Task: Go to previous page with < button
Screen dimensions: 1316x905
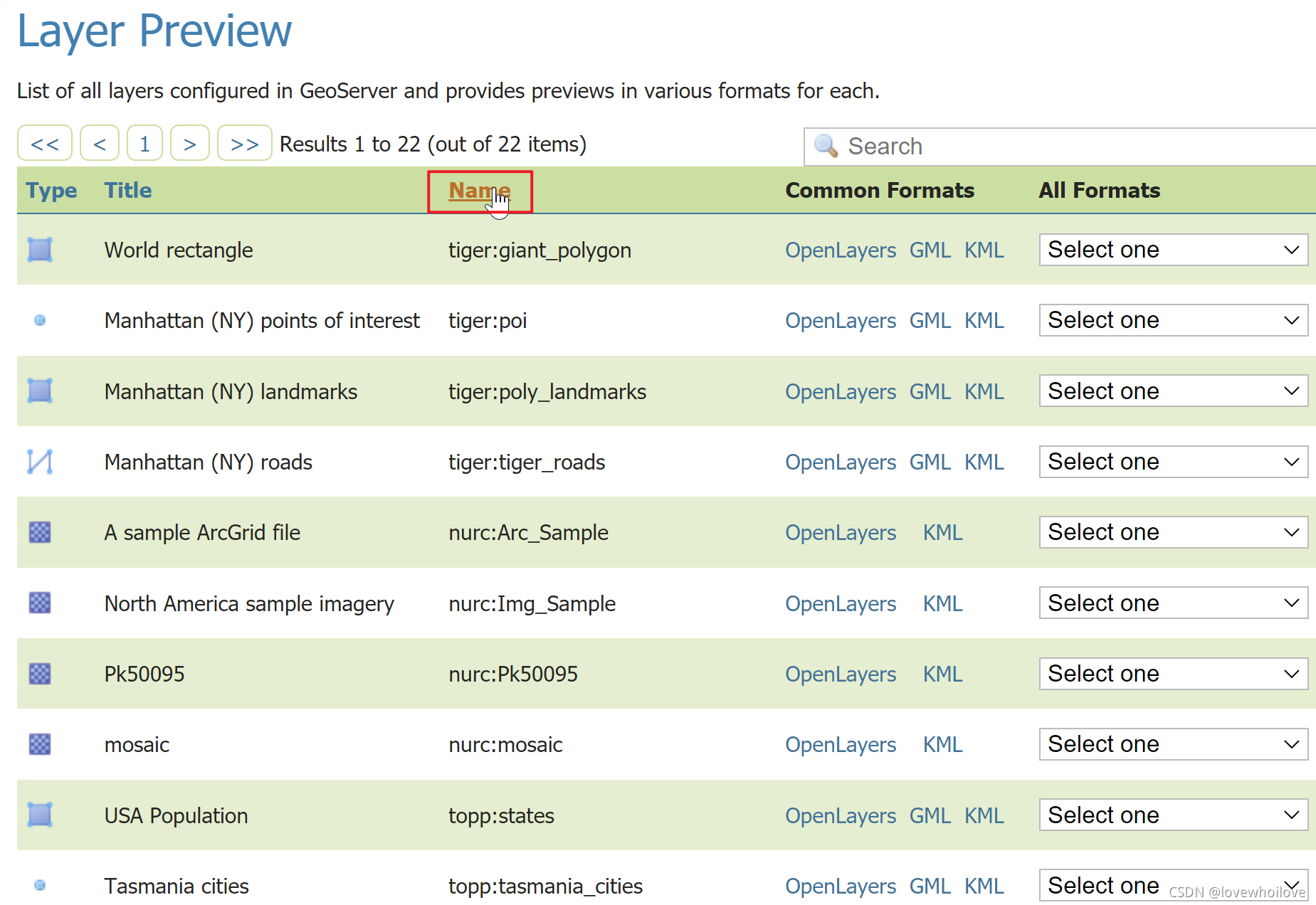Action: pyautogui.click(x=100, y=143)
